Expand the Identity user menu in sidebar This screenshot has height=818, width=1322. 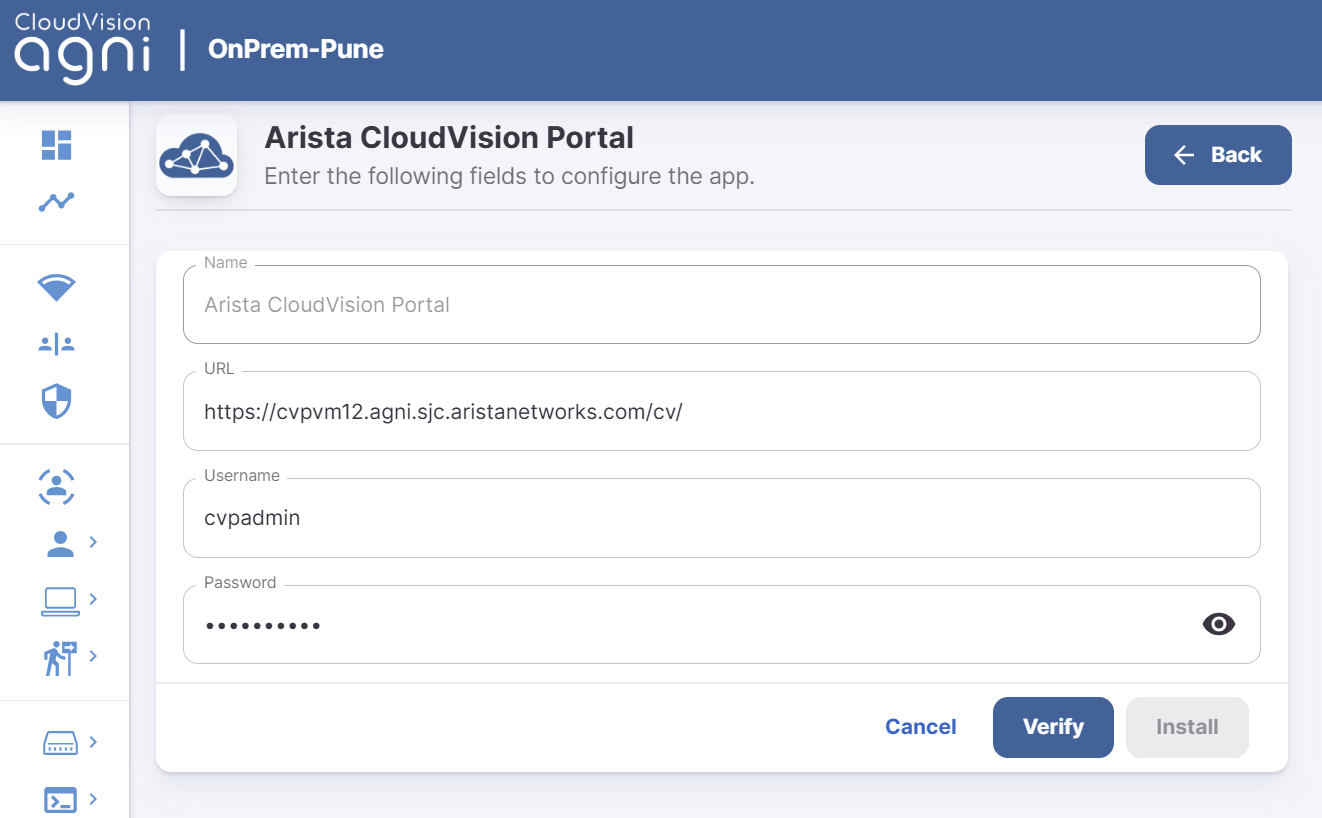tap(60, 542)
